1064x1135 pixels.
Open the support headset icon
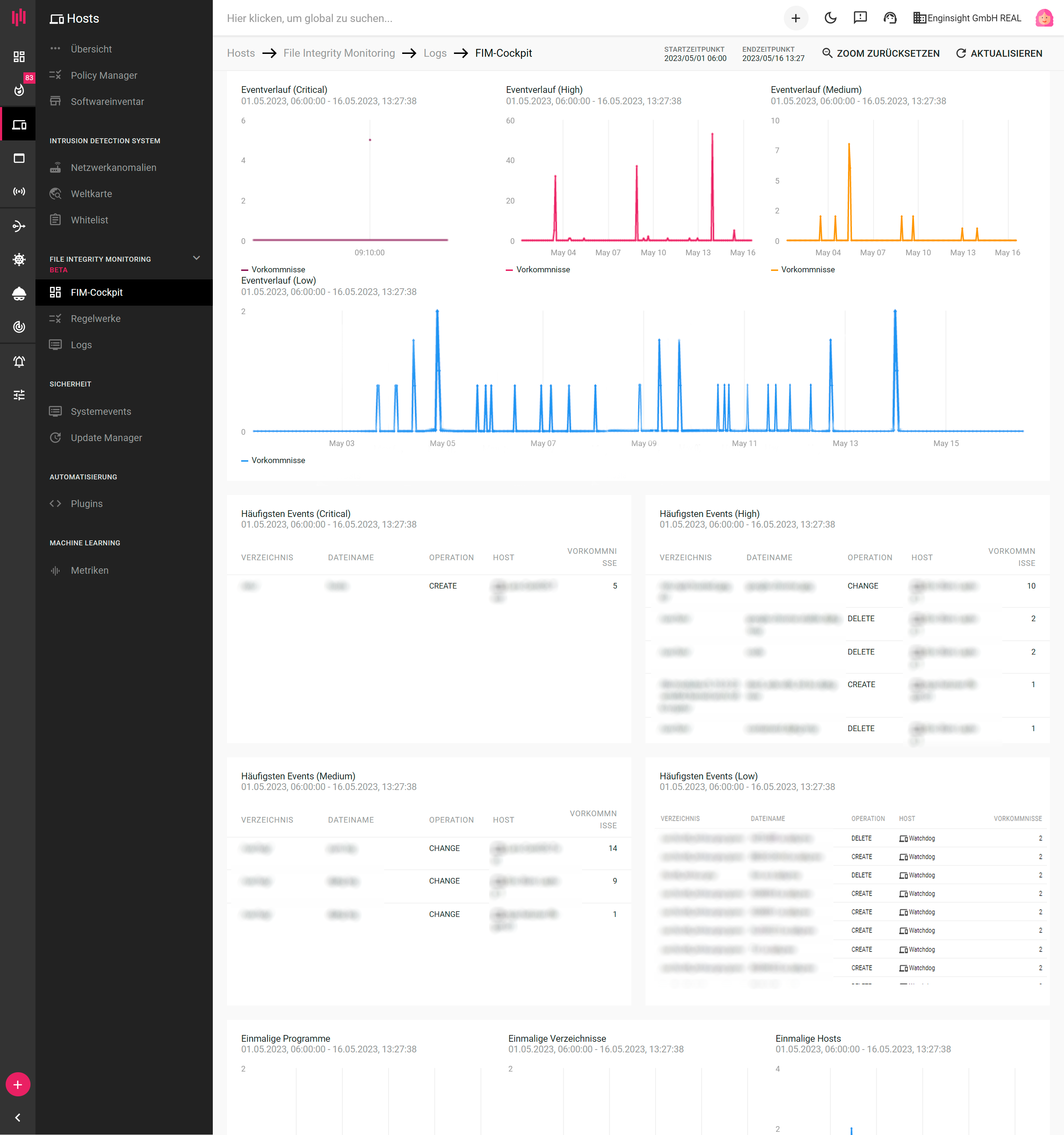tap(890, 18)
